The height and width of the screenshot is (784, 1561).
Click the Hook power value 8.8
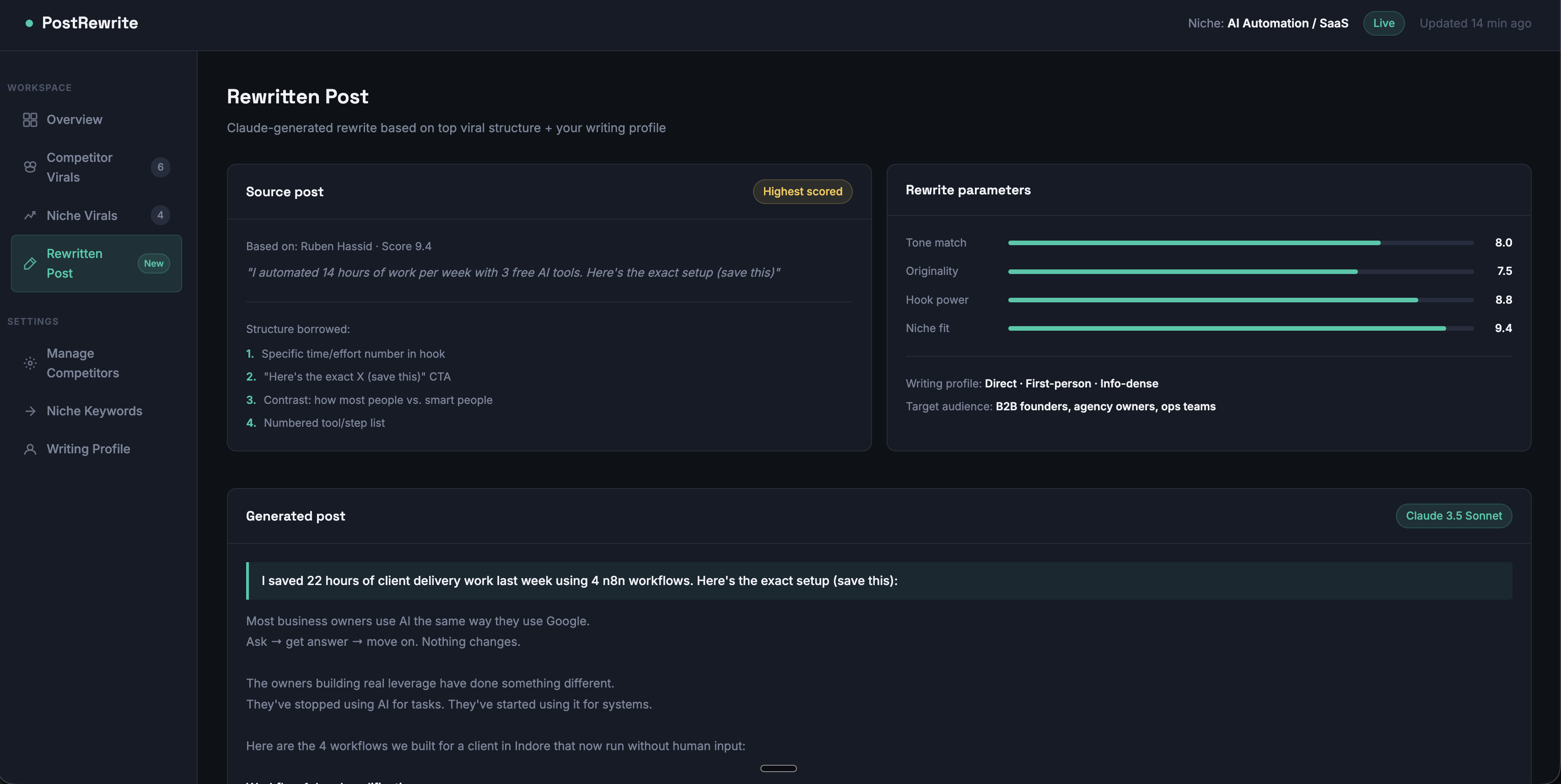point(1503,300)
